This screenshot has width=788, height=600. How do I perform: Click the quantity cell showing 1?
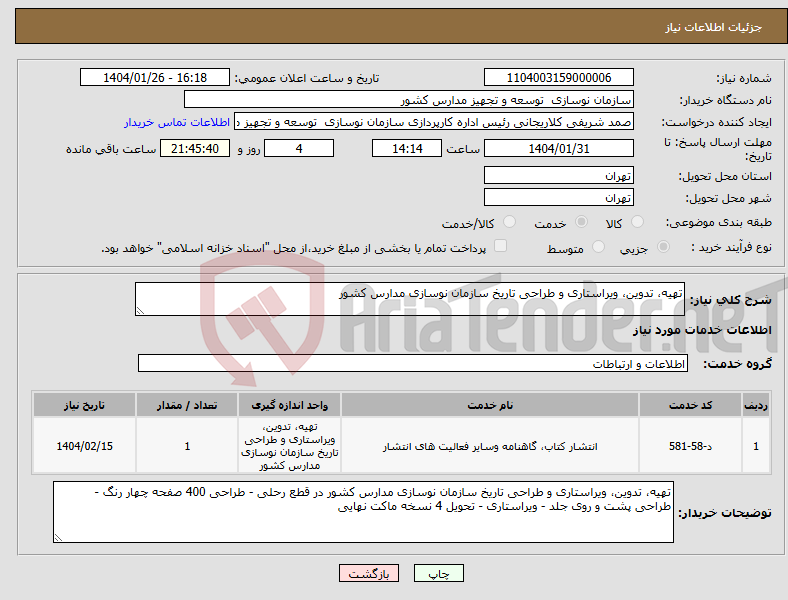coord(187,446)
